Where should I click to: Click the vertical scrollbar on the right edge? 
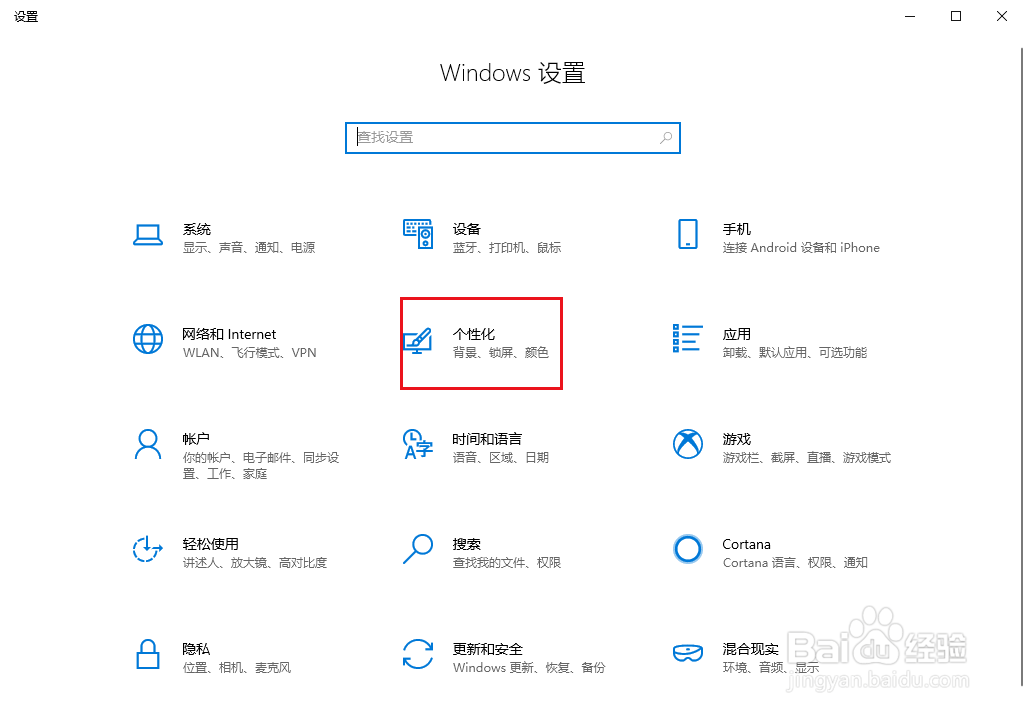point(1022,366)
